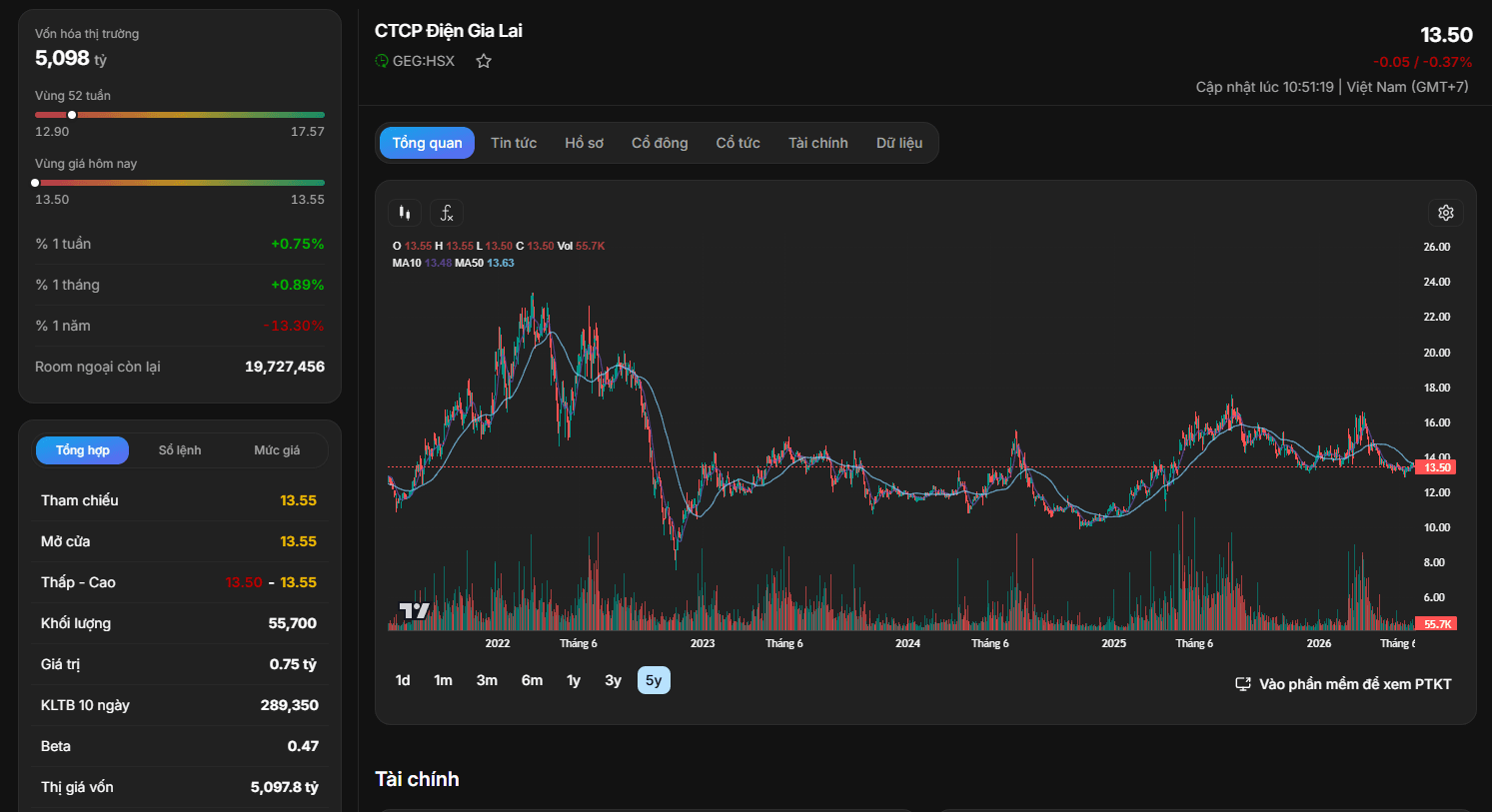This screenshot has width=1492, height=812.
Task: Set chart range to 1d
Action: 403,680
